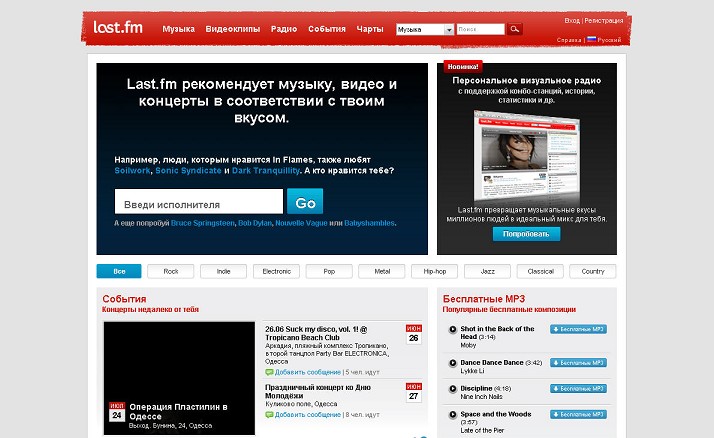Click the visual radio screenshot thumbnail
714x438 pixels.
(x=526, y=157)
